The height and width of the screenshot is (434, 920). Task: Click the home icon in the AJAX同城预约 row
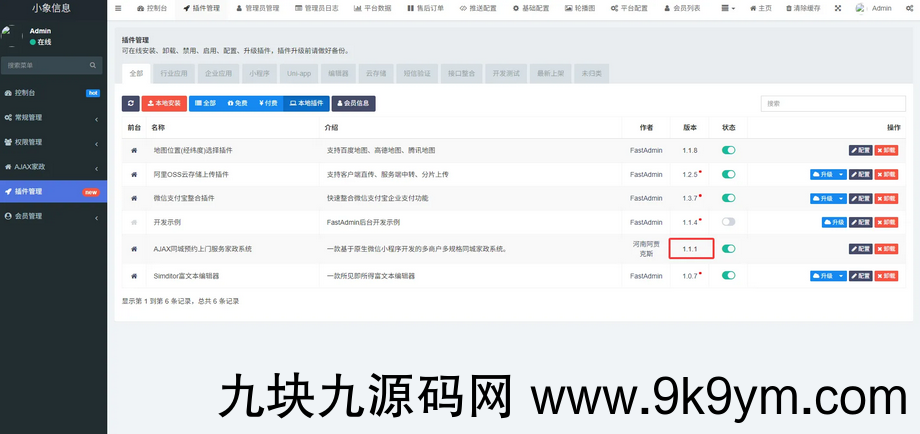(x=134, y=248)
